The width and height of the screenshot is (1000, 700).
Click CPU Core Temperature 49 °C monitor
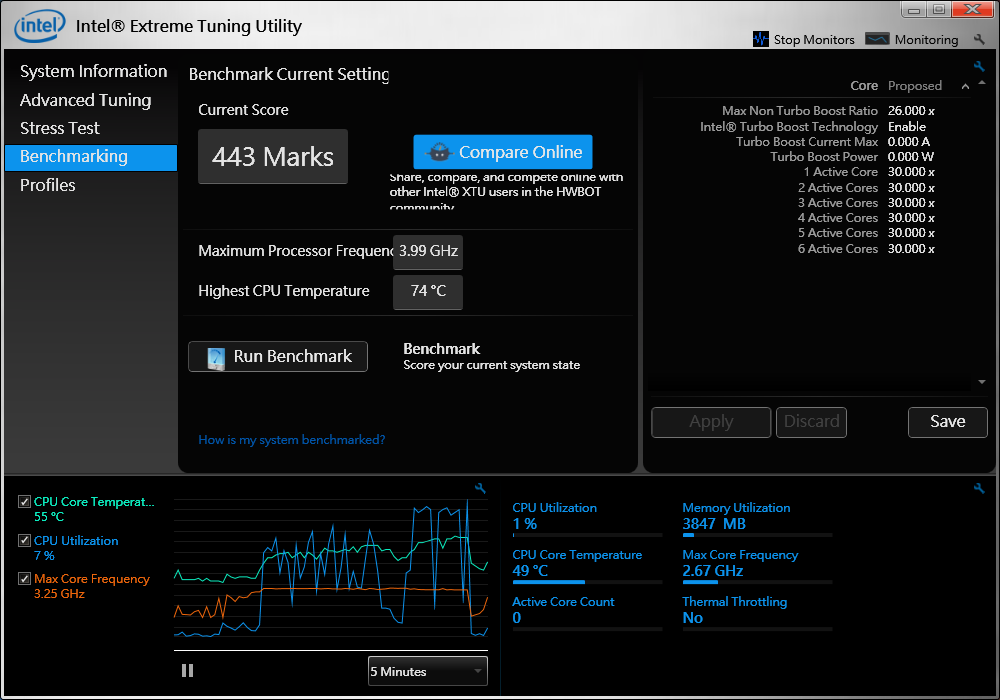point(587,565)
